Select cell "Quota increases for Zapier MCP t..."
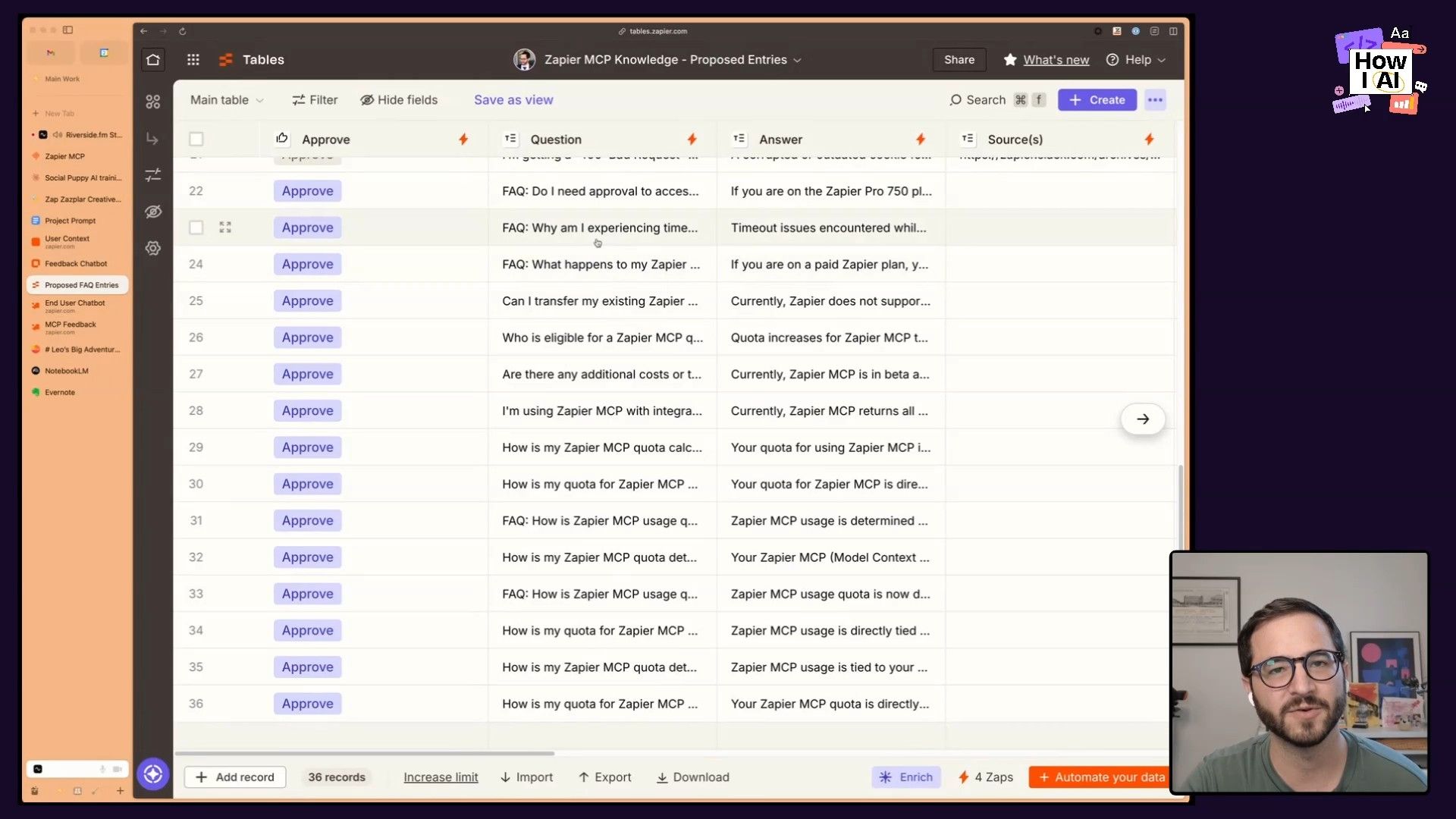1456x819 pixels. (x=831, y=337)
